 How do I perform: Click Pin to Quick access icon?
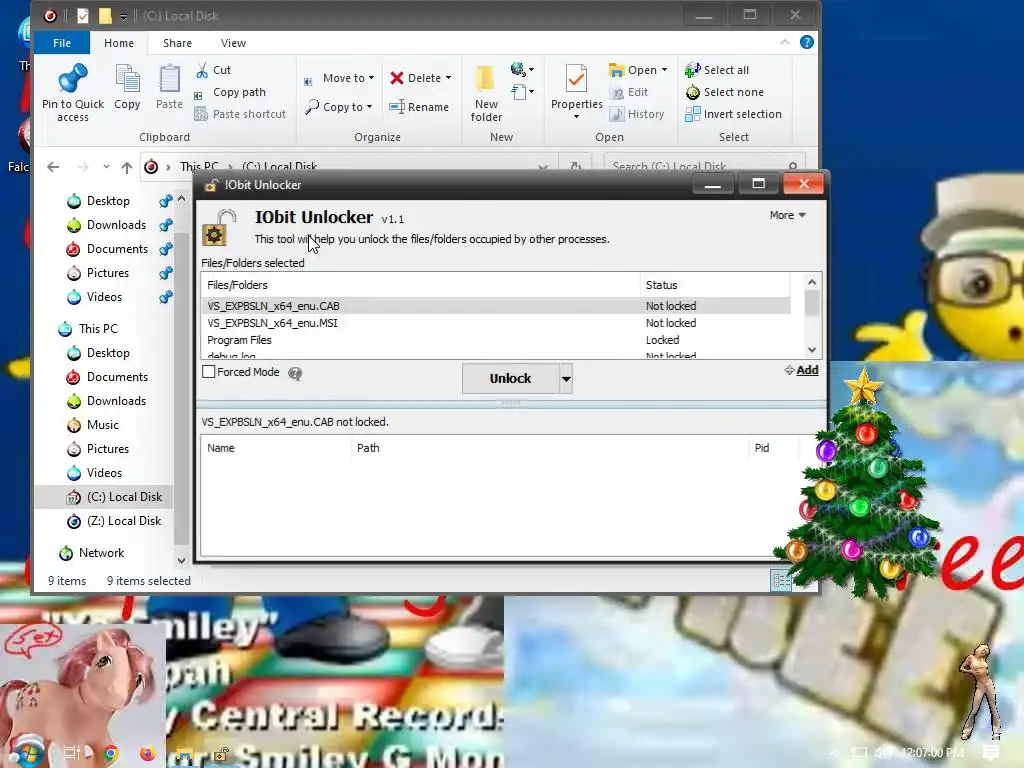(72, 79)
